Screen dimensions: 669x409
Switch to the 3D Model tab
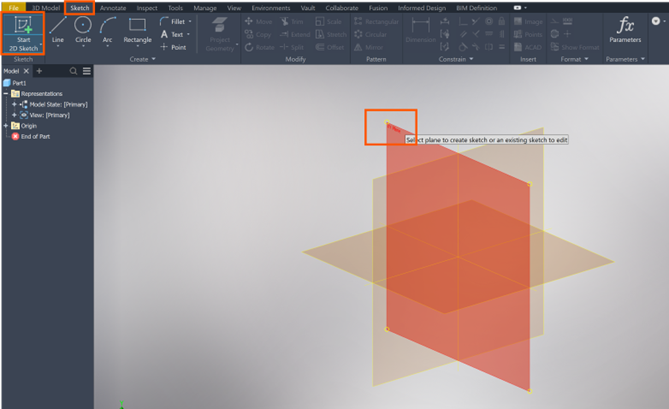(44, 7)
